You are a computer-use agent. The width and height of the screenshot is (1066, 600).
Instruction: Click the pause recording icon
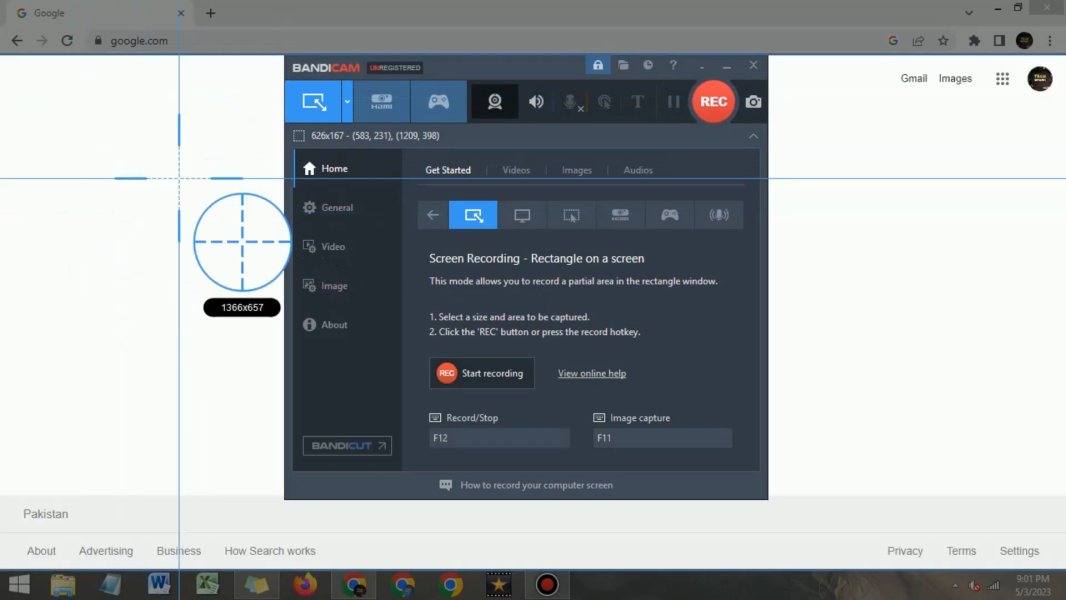[673, 102]
